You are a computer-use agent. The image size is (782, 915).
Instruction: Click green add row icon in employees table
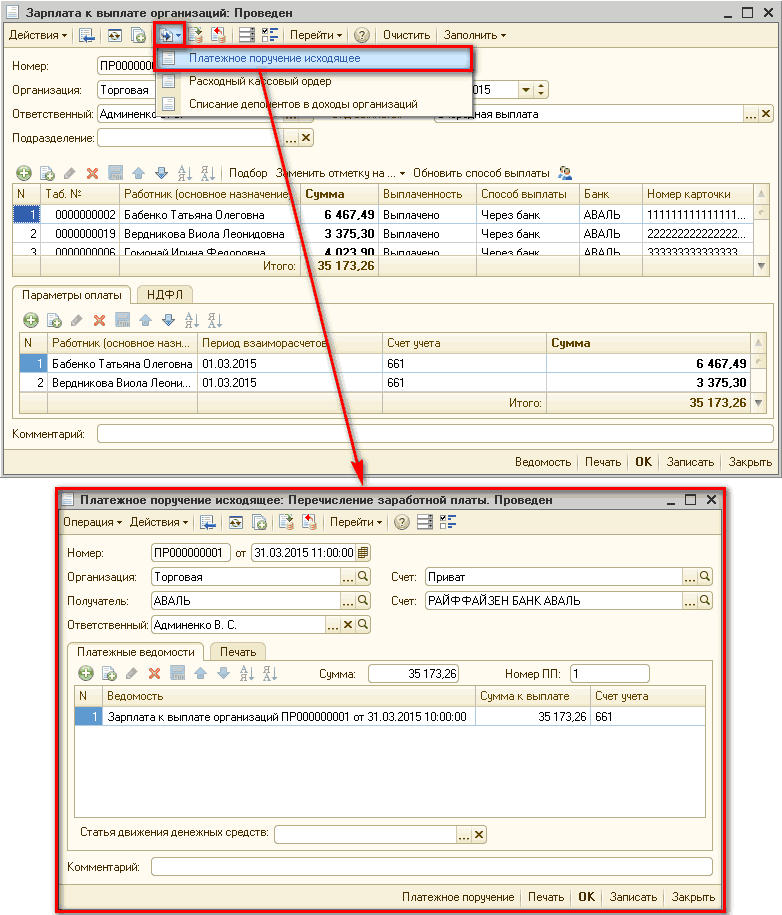tap(23, 173)
